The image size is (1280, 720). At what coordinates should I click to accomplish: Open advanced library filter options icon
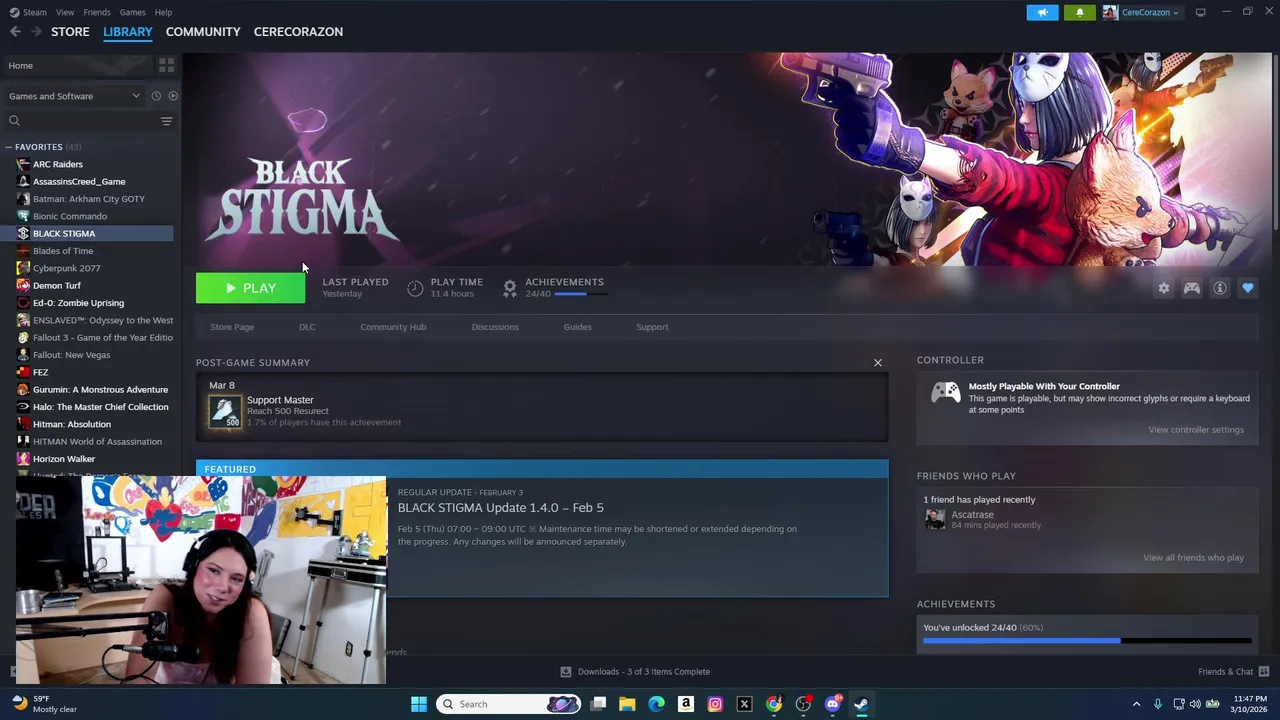point(166,121)
